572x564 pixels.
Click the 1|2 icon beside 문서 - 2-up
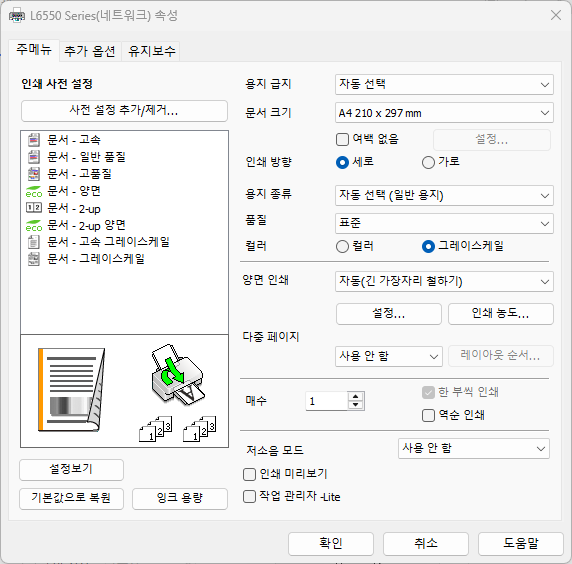tap(34, 208)
